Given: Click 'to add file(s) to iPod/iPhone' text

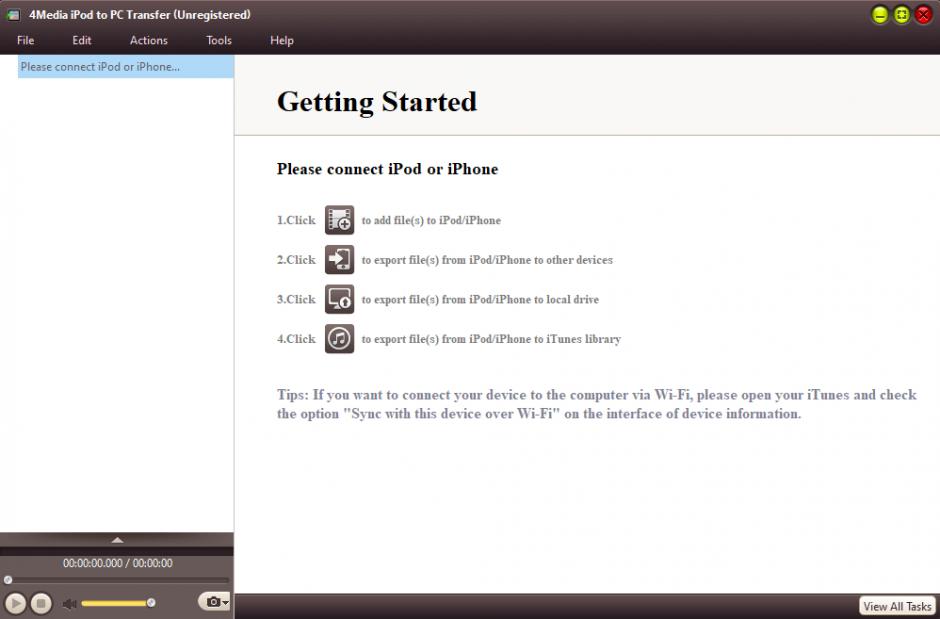Looking at the screenshot, I should click(x=431, y=220).
